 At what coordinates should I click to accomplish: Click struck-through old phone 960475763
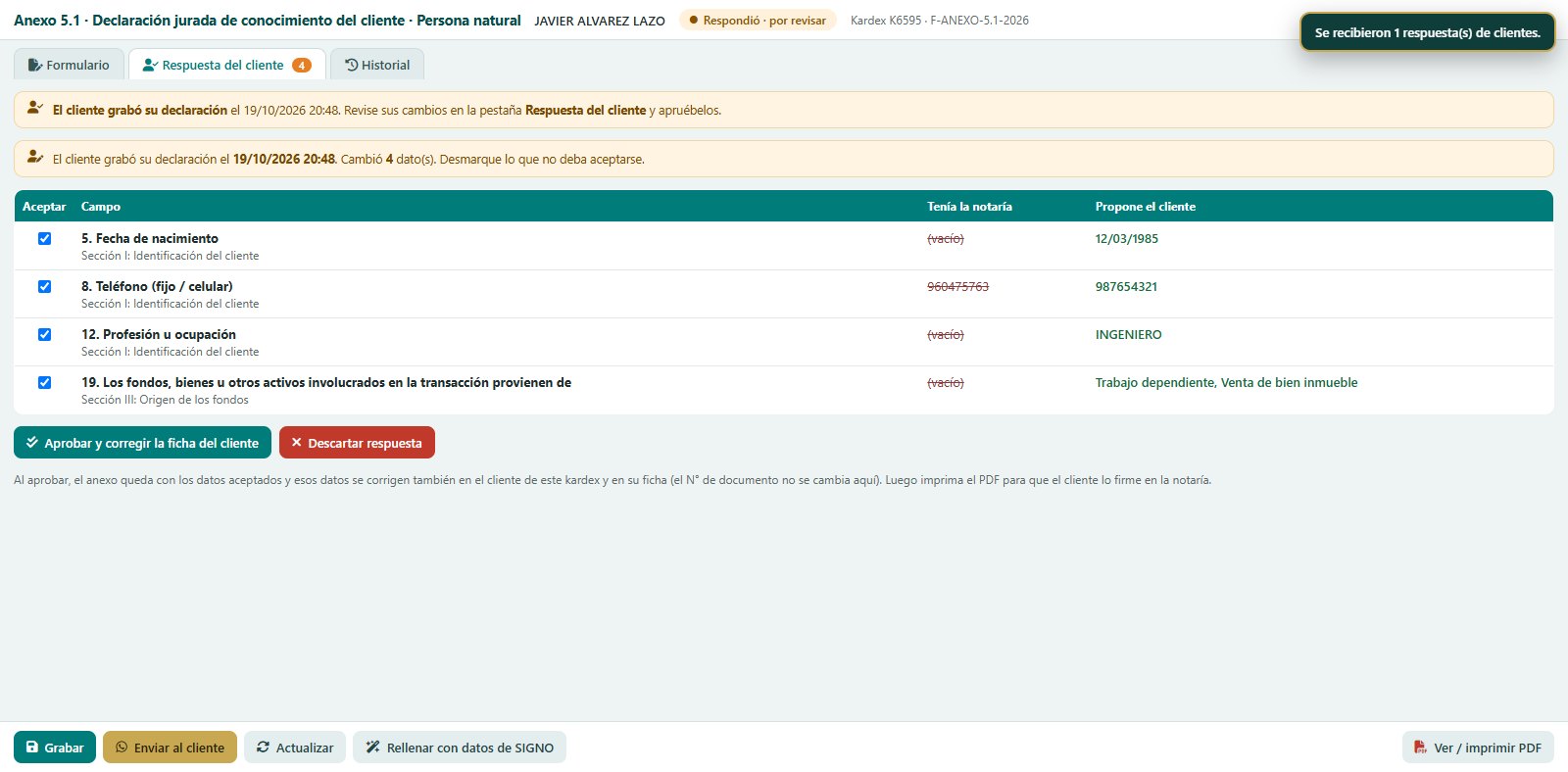(x=957, y=286)
